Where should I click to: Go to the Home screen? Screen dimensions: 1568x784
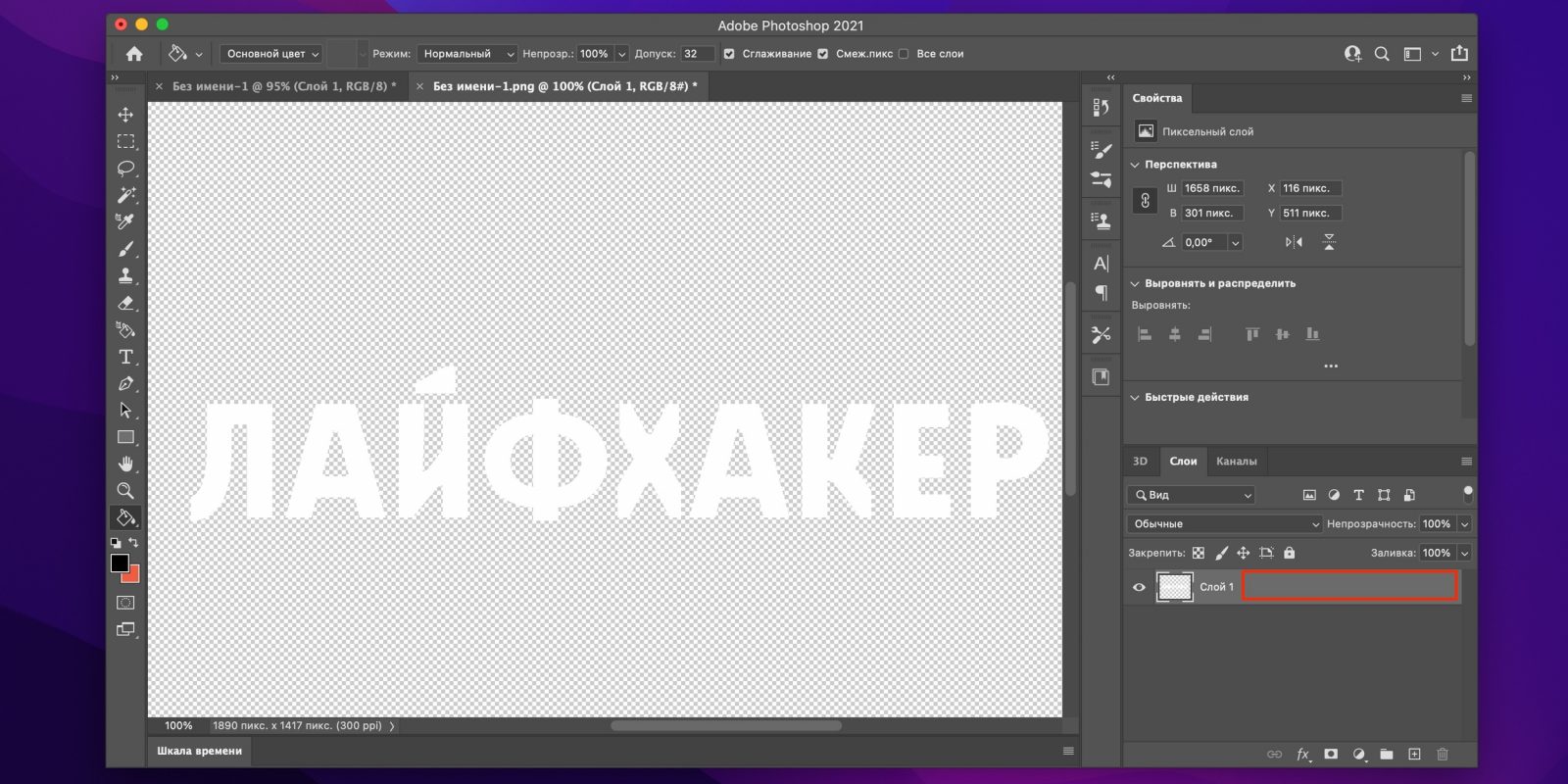(134, 54)
